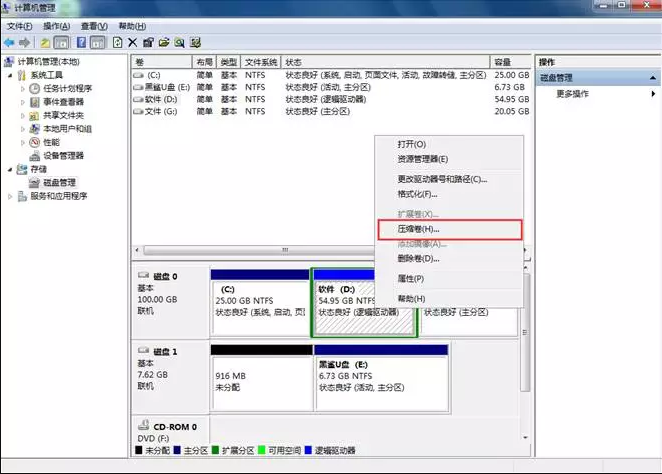This screenshot has width=662, height=474.
Task: Expand 更多操作 submenu arrow in Actions pane
Action: click(x=653, y=94)
